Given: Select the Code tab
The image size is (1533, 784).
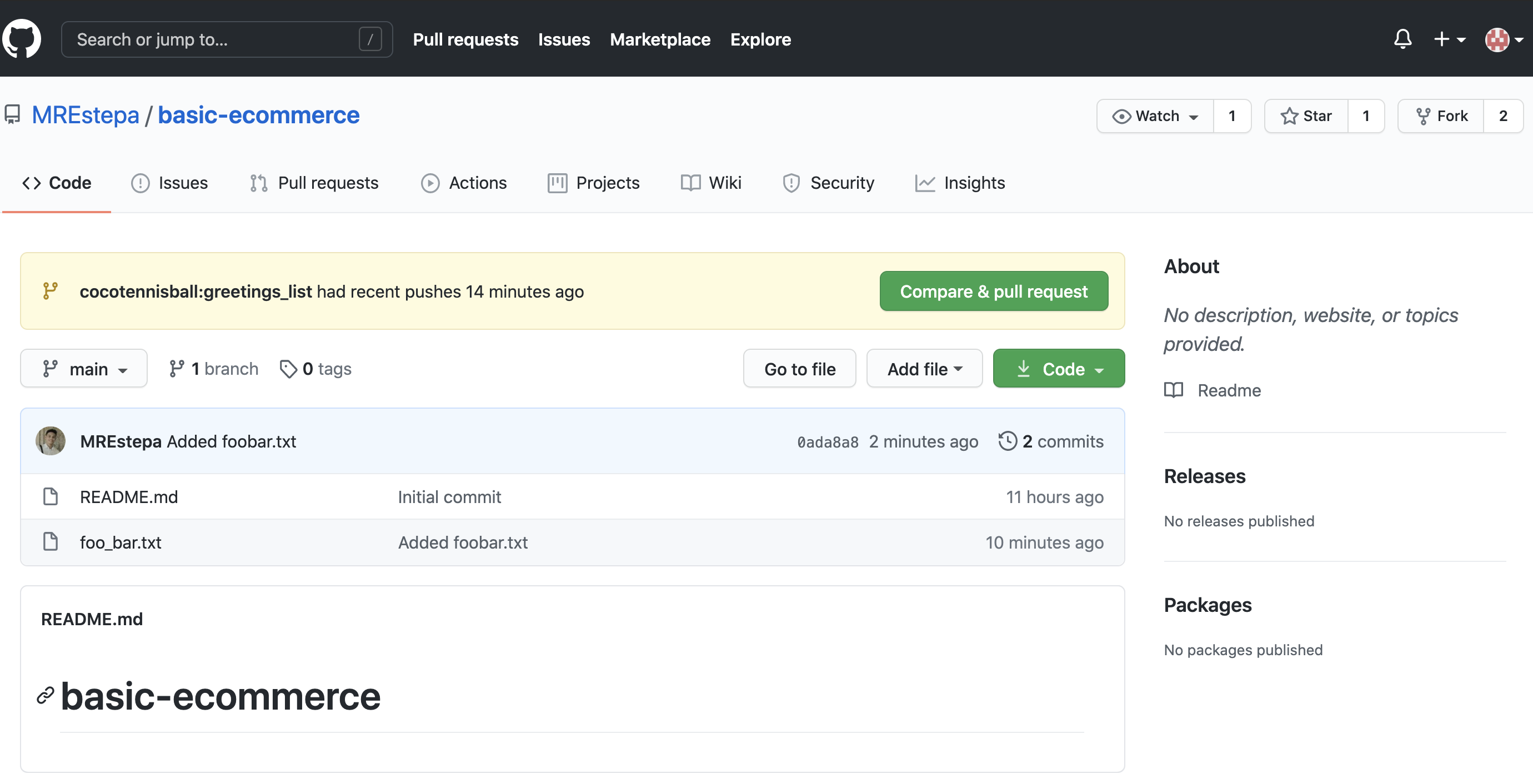Looking at the screenshot, I should click(x=57, y=183).
